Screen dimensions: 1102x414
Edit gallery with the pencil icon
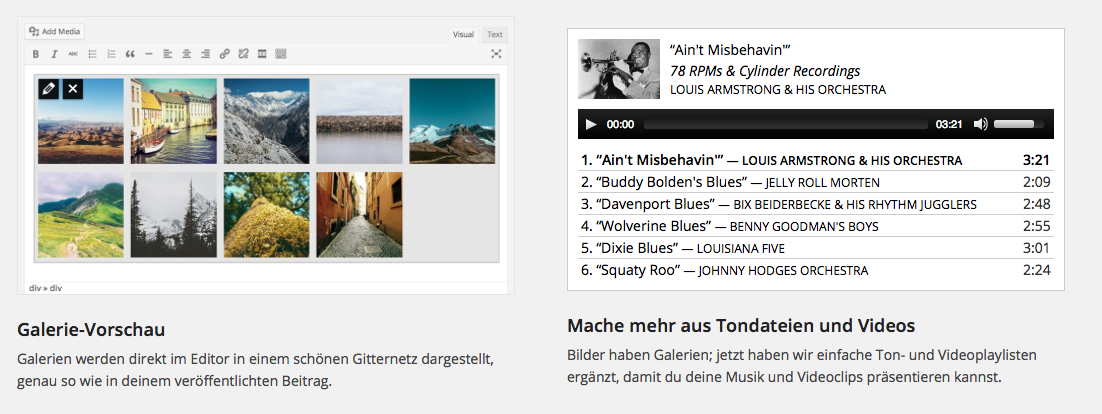(x=48, y=89)
